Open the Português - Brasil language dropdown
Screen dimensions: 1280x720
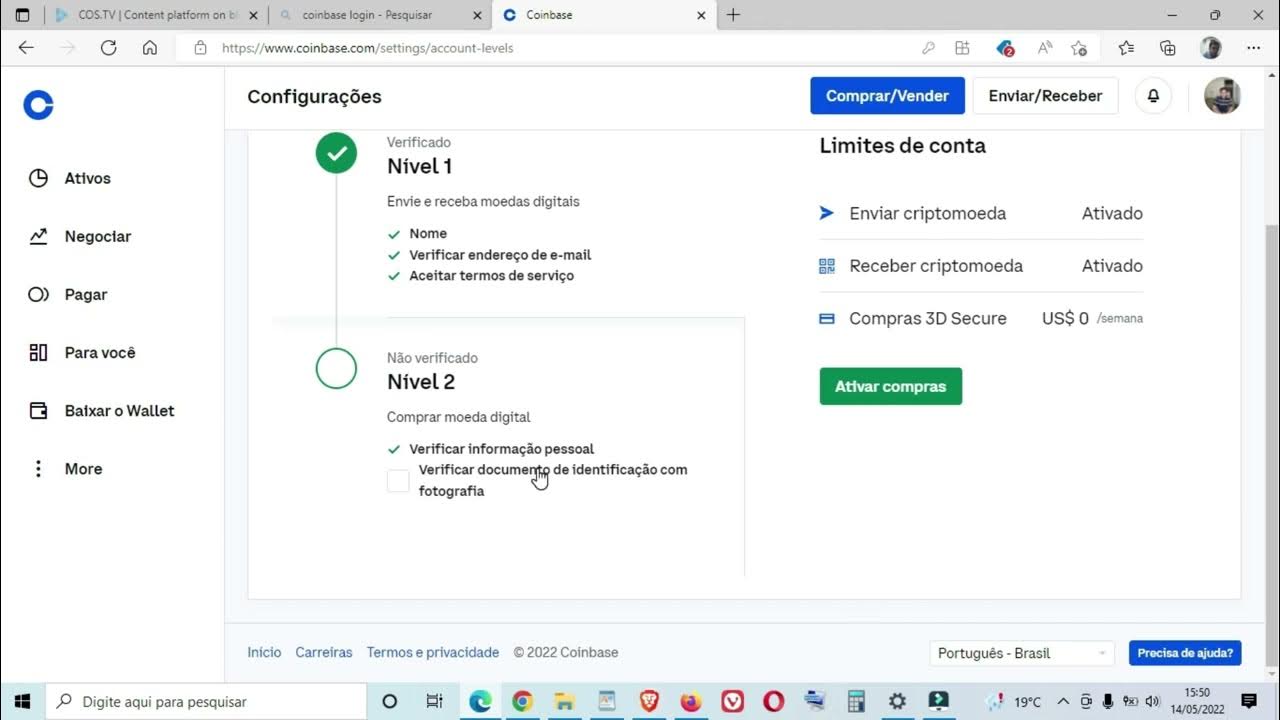tap(1022, 653)
